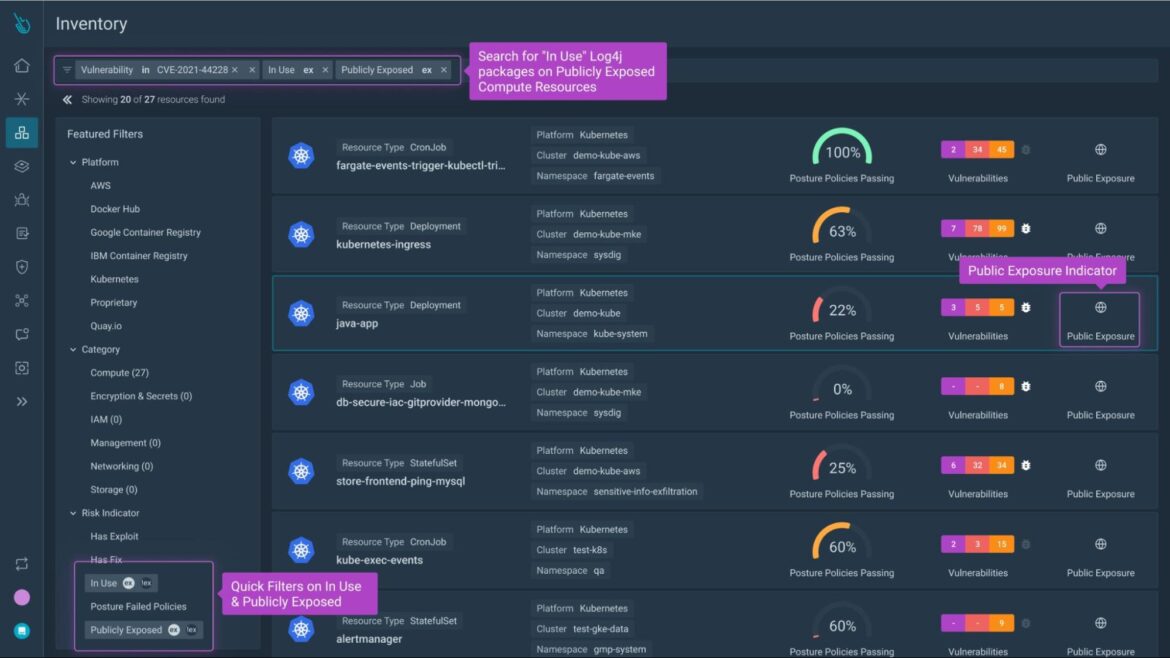Filter by IBM Container Registry
This screenshot has width=1170, height=658.
139,256
